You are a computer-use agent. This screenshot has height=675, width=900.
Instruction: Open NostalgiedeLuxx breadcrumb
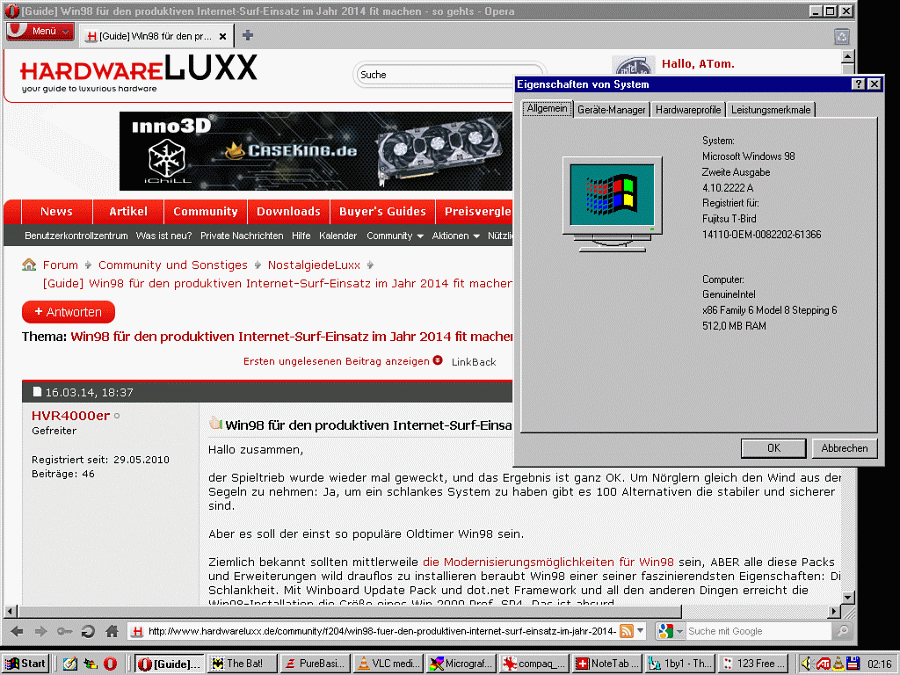314,265
